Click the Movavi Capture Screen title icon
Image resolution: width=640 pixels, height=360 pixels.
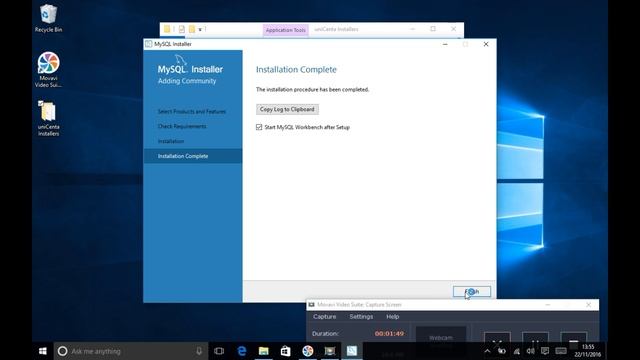click(x=311, y=305)
